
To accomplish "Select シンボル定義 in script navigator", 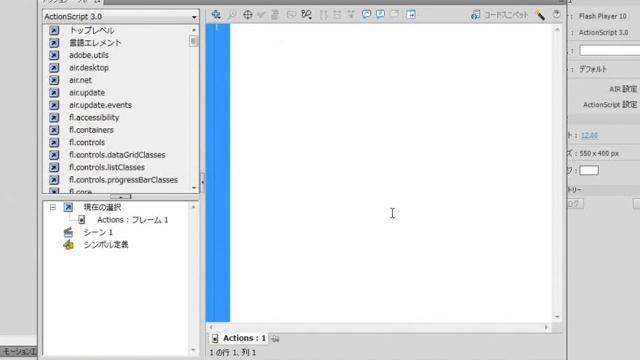I will click(106, 245).
